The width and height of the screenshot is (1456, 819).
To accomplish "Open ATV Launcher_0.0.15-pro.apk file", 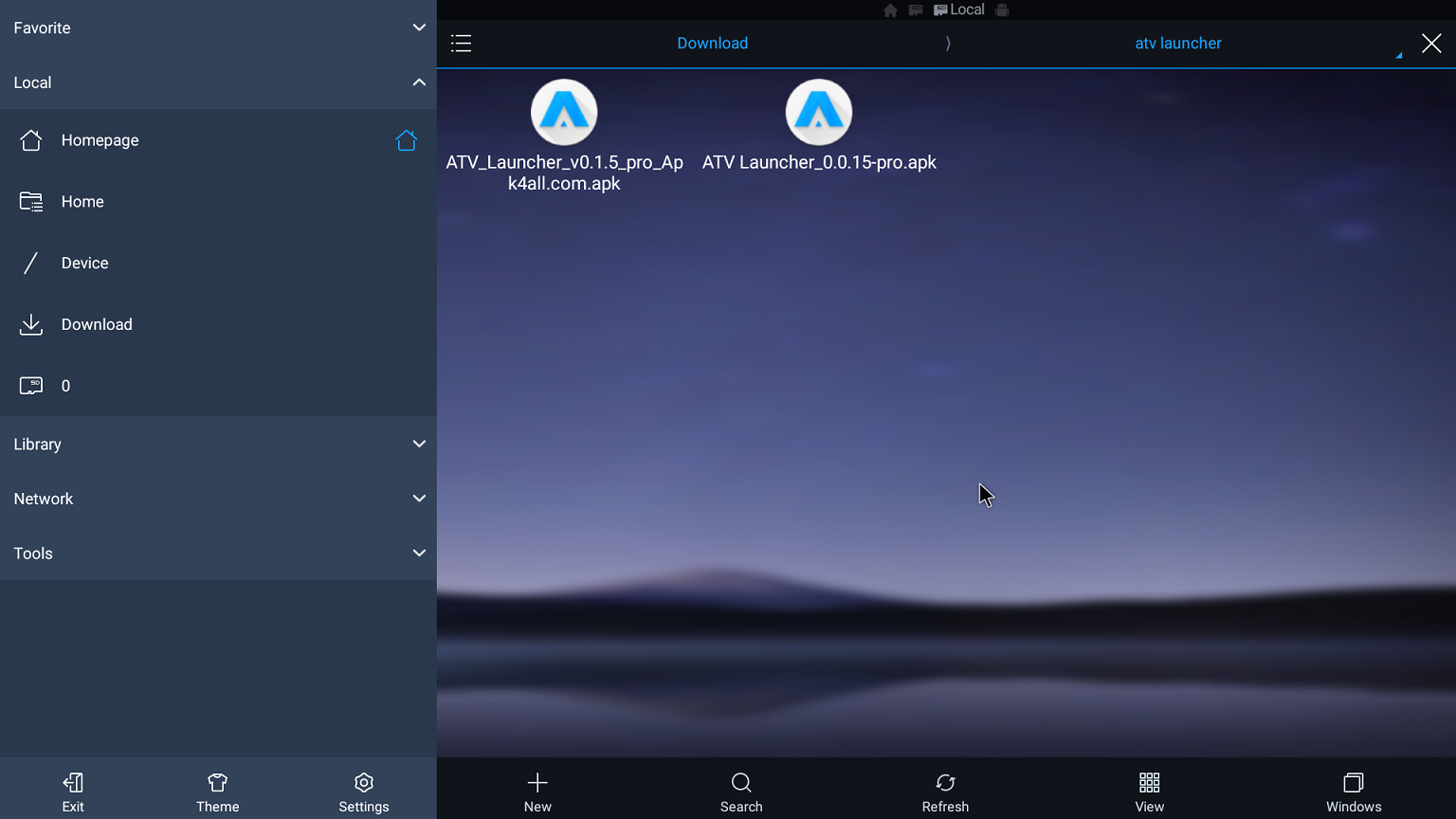I will (x=819, y=113).
